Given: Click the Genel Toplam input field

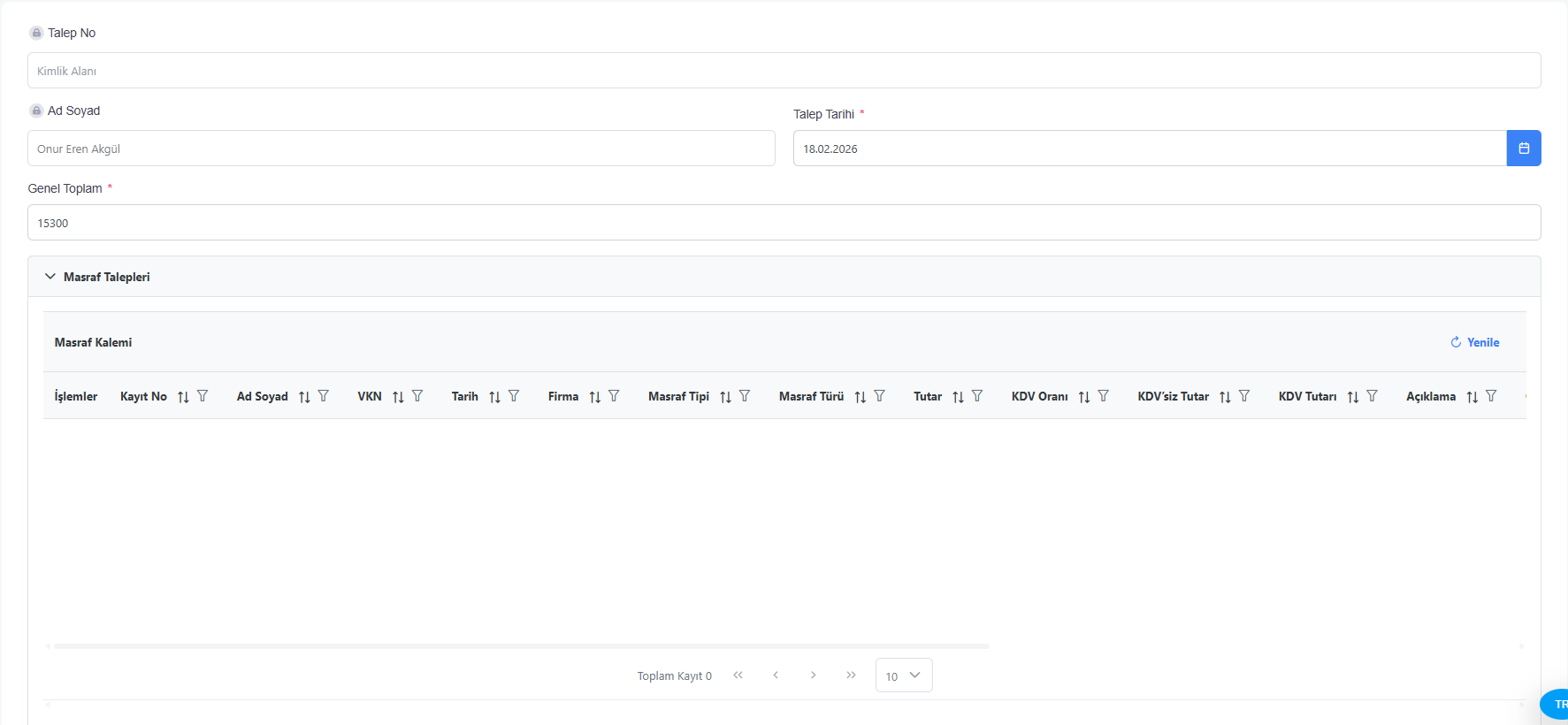Looking at the screenshot, I should pos(784,223).
